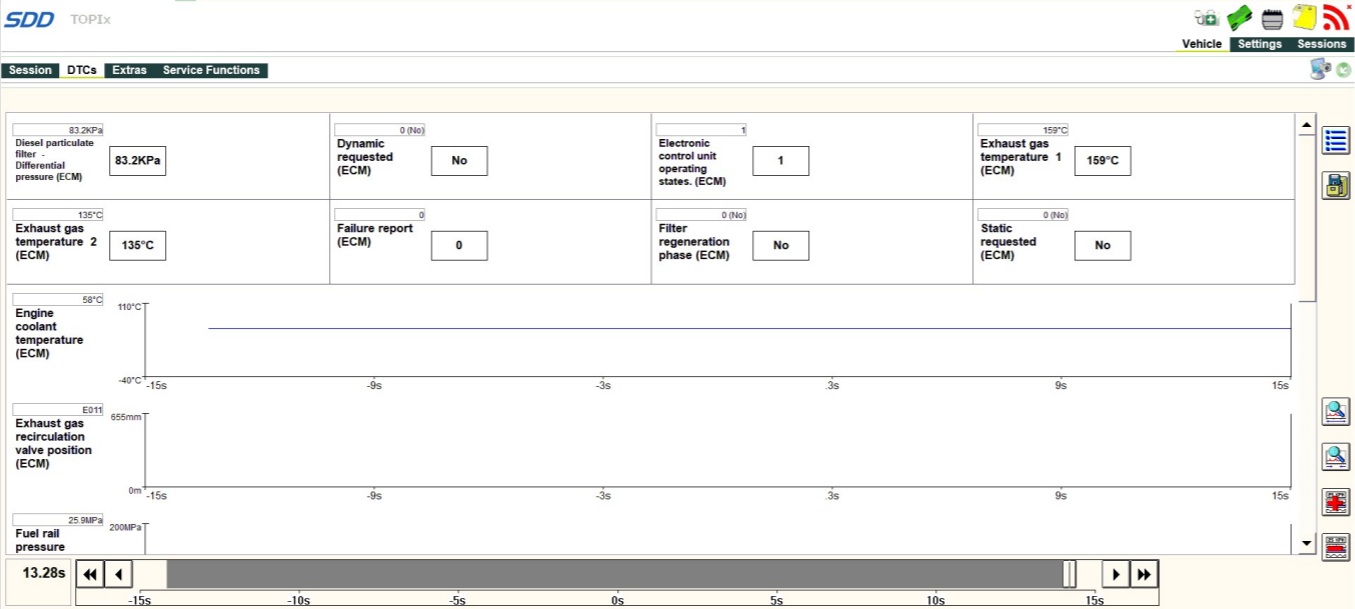Image resolution: width=1355 pixels, height=609 pixels.
Task: Click the red cross graph icon
Action: click(x=1335, y=501)
